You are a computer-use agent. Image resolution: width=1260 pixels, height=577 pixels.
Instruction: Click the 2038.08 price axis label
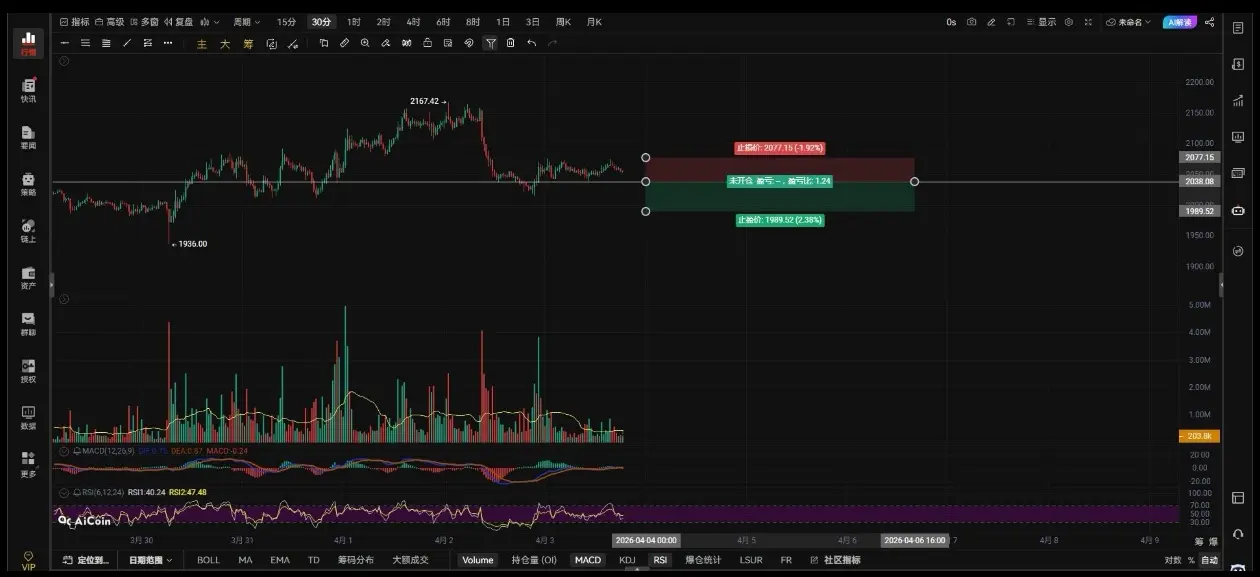click(x=1198, y=182)
